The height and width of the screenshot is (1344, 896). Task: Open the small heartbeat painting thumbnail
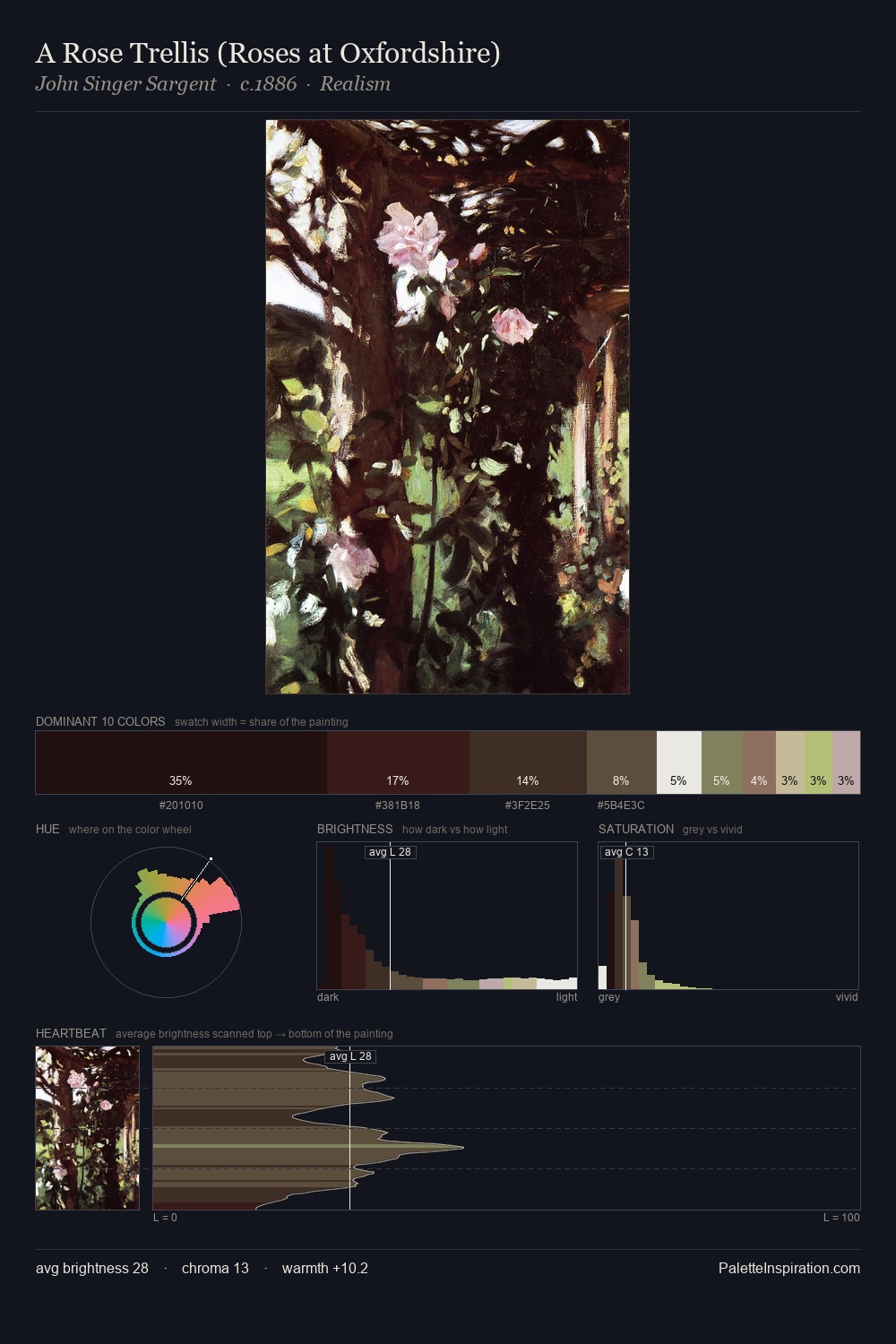click(x=87, y=1128)
